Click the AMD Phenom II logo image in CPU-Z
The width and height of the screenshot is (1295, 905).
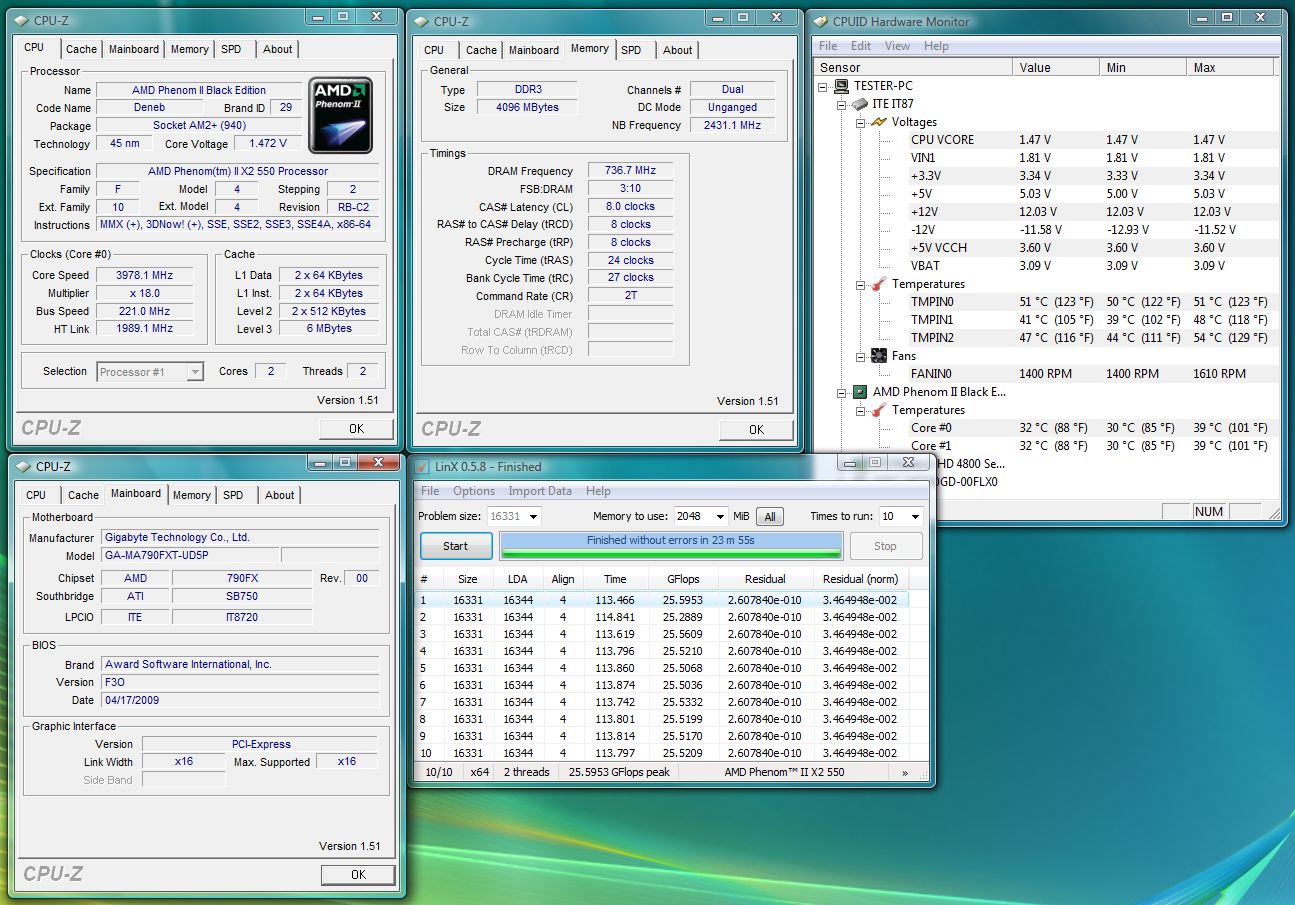(x=340, y=115)
